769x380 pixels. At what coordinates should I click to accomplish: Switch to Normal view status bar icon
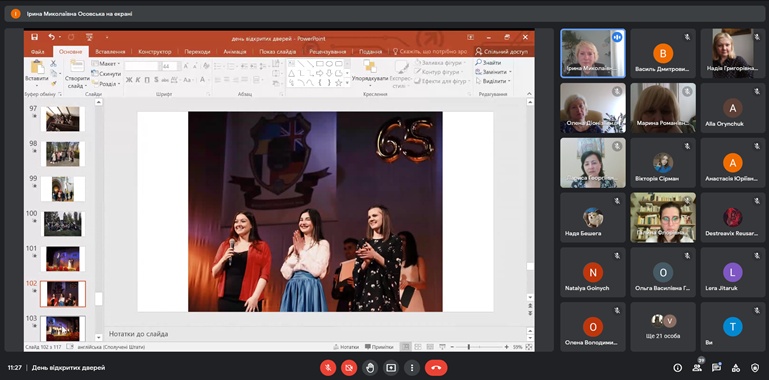[406, 347]
